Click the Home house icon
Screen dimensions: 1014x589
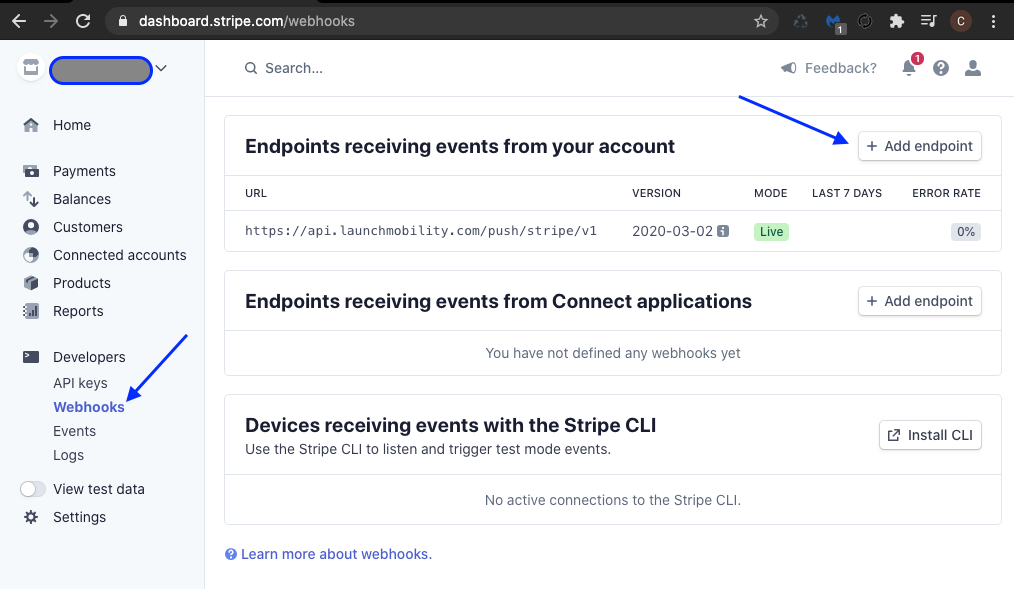click(x=30, y=125)
